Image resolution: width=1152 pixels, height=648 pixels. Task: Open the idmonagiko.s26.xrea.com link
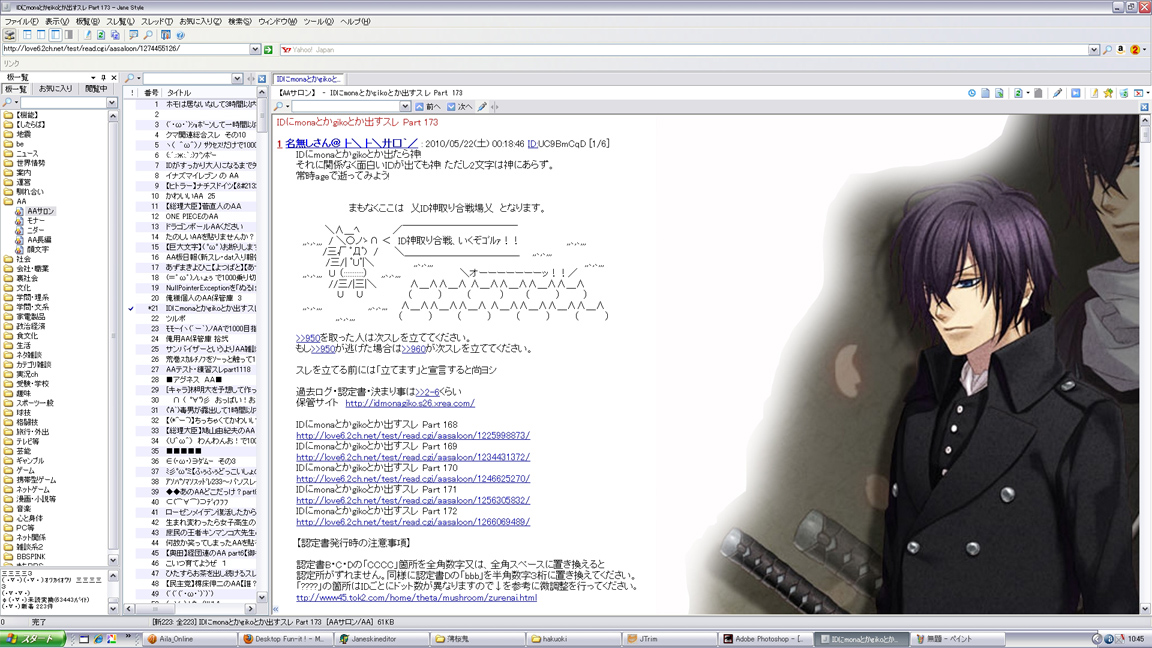point(410,403)
